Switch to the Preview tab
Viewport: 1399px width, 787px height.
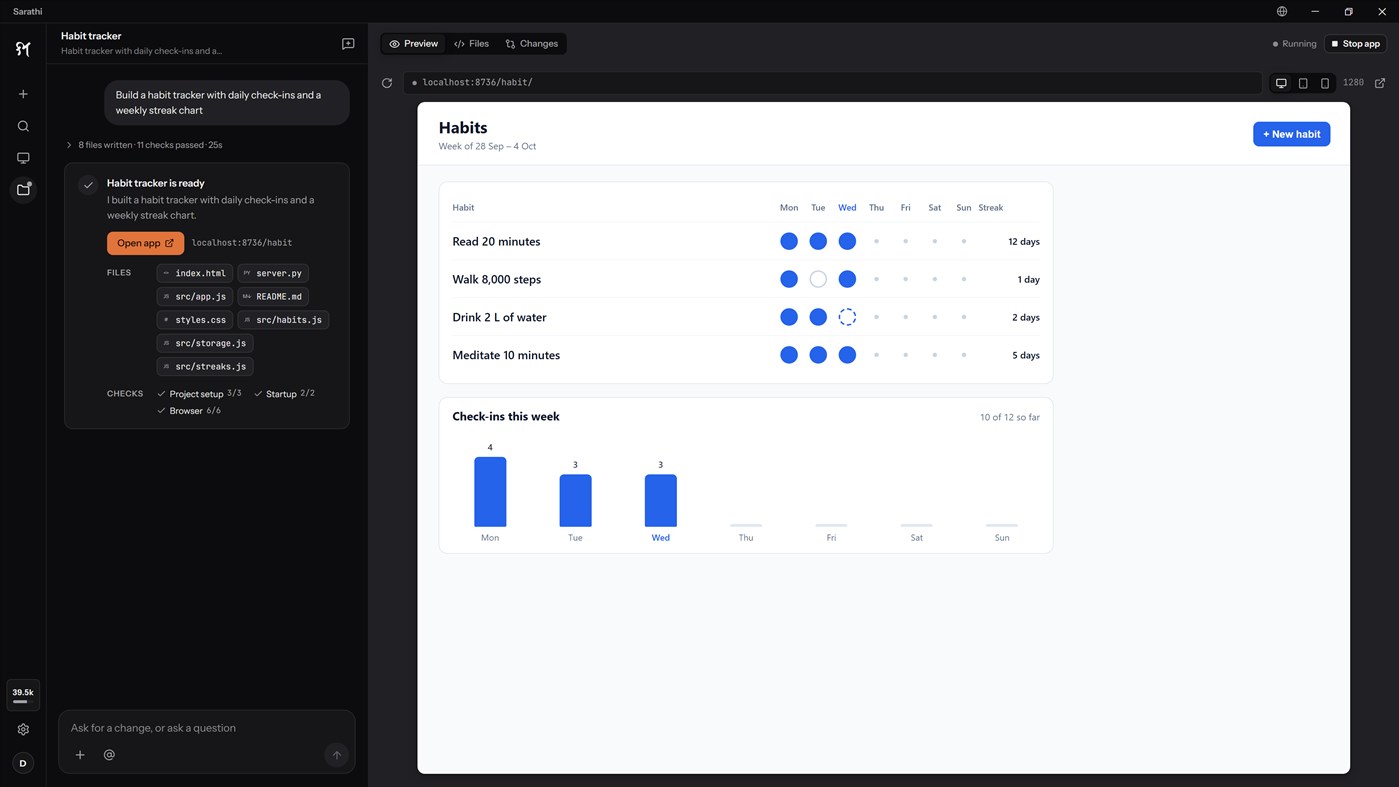coord(413,44)
